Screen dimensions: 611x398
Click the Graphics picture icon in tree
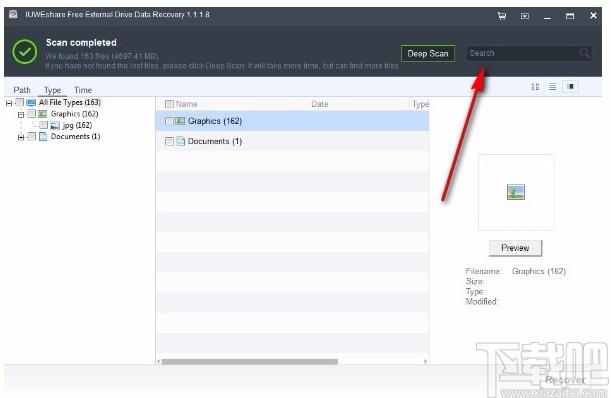pyautogui.click(x=42, y=114)
